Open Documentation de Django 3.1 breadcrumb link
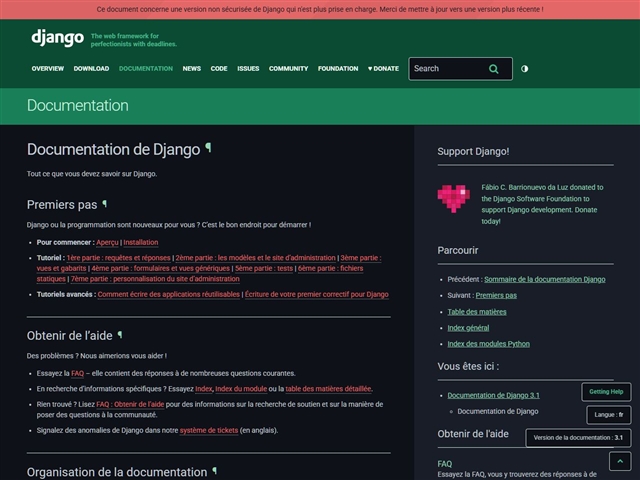Image resolution: width=640 pixels, height=480 pixels. (x=493, y=396)
